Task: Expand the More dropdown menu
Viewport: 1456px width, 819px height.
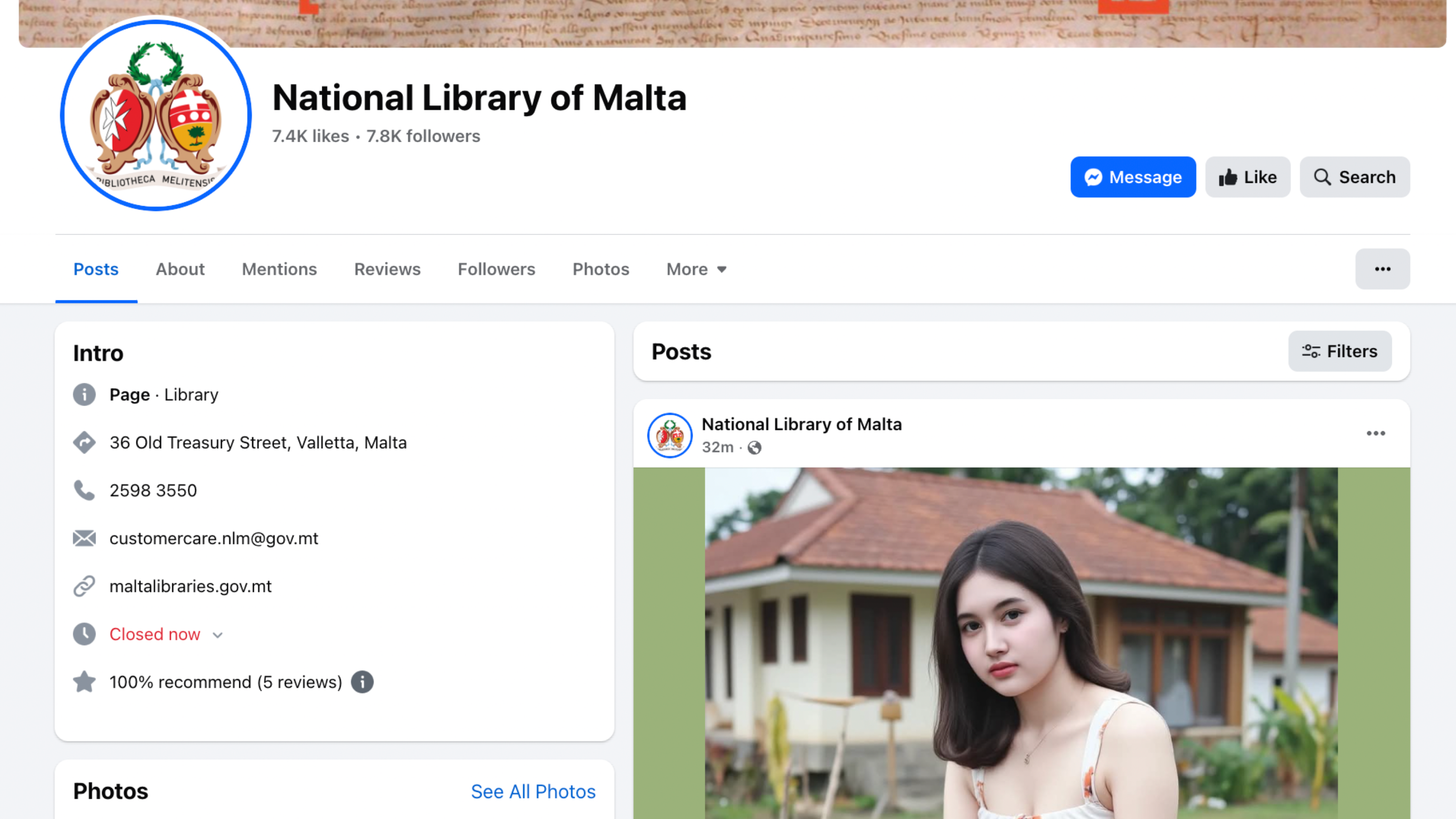Action: 696,269
